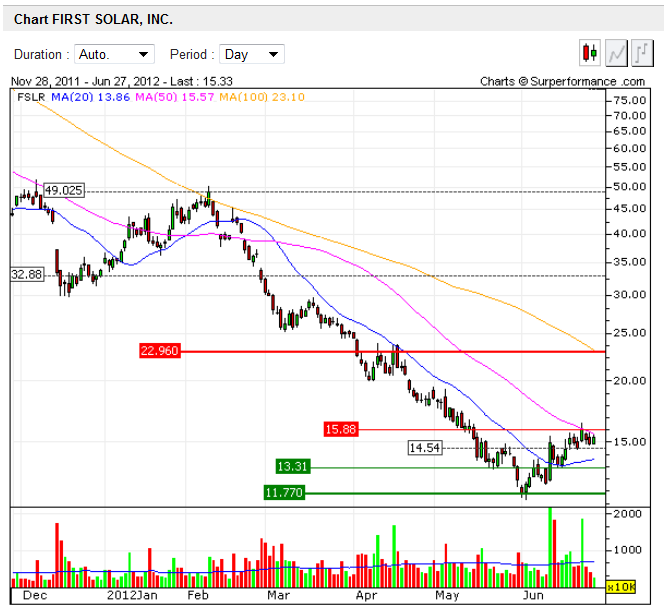Viewport: 664px width, 614px height.
Task: Click the MA(50) 15.57 legend label
Action: coord(175,96)
